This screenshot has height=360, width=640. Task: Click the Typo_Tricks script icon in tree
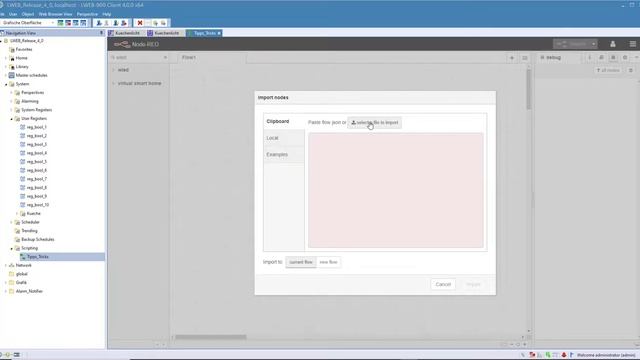[23, 257]
